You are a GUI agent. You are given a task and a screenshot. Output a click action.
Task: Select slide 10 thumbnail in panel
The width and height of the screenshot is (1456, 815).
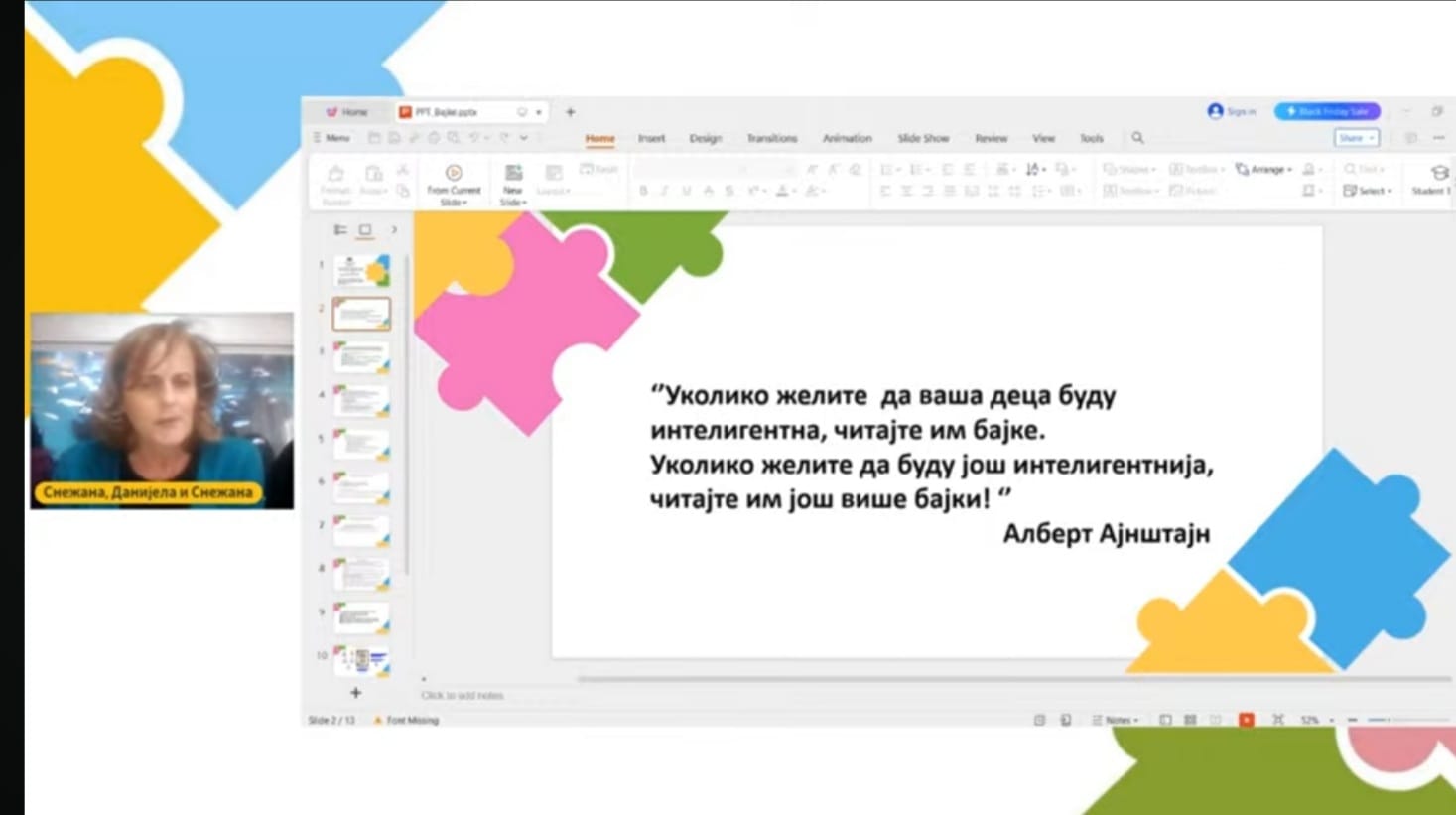[x=361, y=659]
